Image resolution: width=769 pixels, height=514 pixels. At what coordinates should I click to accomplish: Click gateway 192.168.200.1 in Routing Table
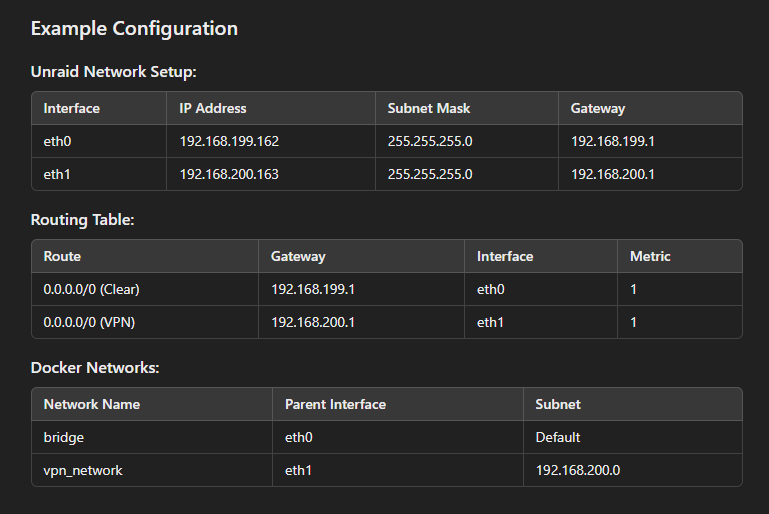[x=313, y=322]
